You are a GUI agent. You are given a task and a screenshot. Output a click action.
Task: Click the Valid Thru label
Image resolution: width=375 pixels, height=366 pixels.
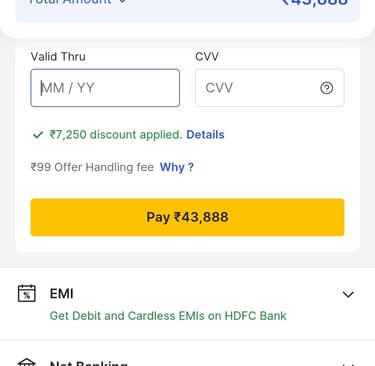[x=58, y=57]
